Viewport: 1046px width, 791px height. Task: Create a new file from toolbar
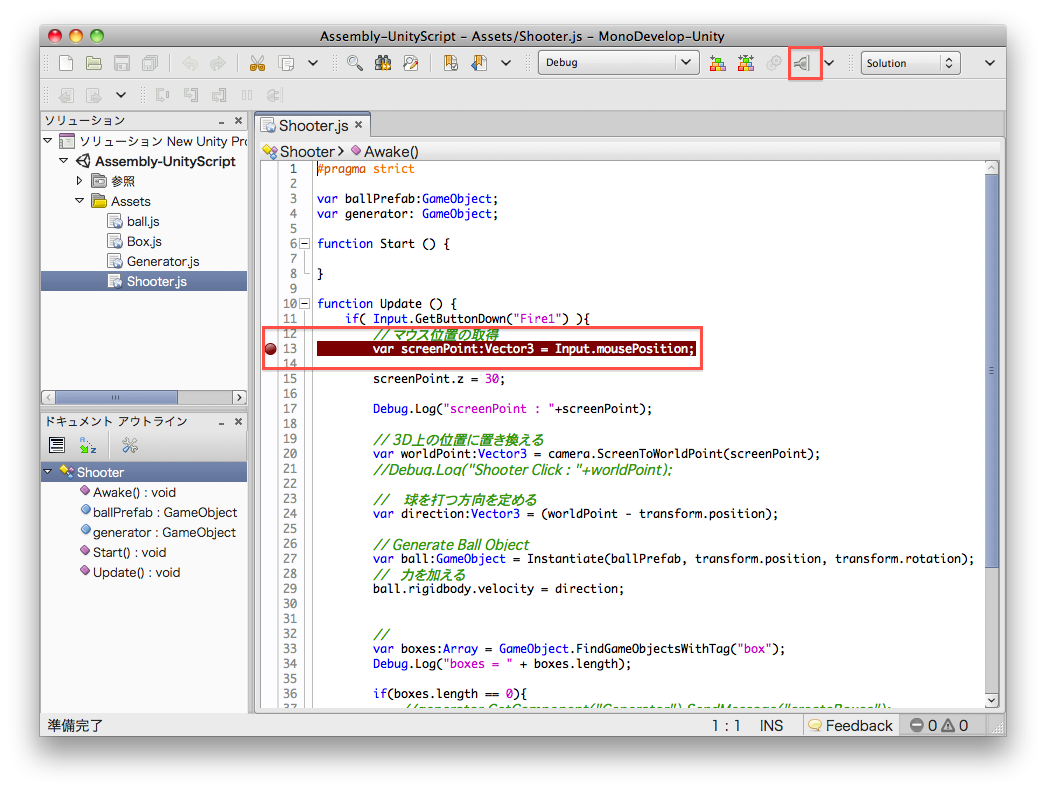[x=66, y=63]
